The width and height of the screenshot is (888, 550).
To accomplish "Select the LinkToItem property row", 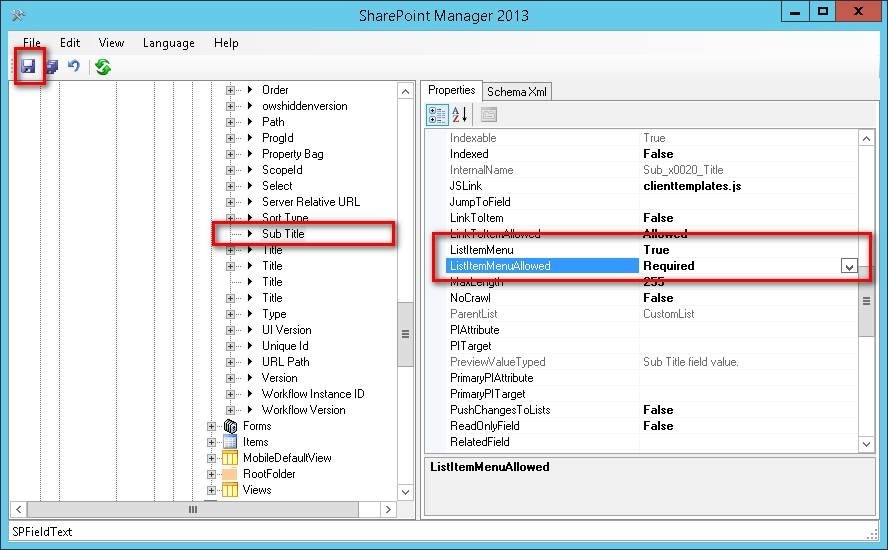I will [x=651, y=218].
